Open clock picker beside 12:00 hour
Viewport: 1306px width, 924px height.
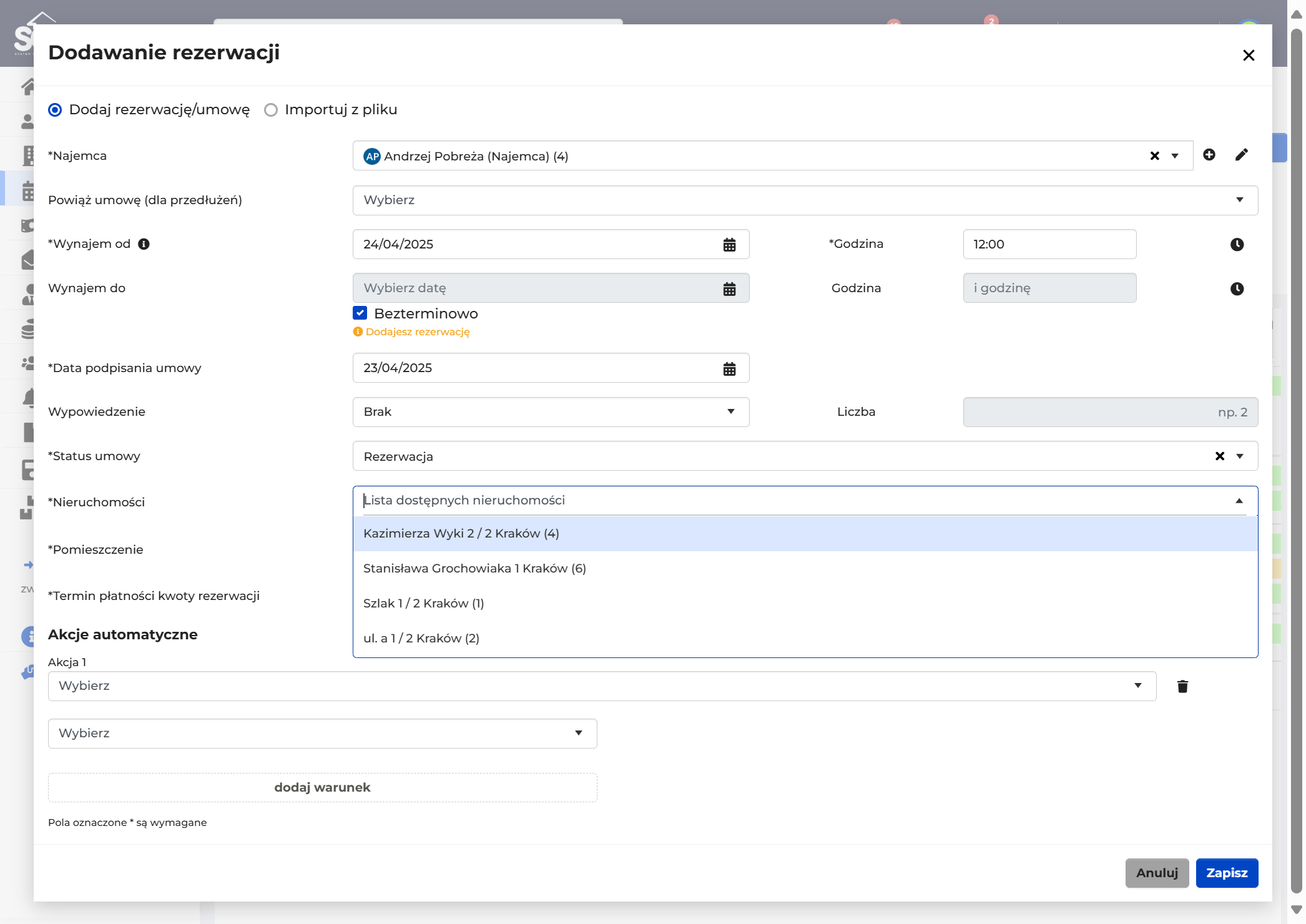[x=1237, y=245]
